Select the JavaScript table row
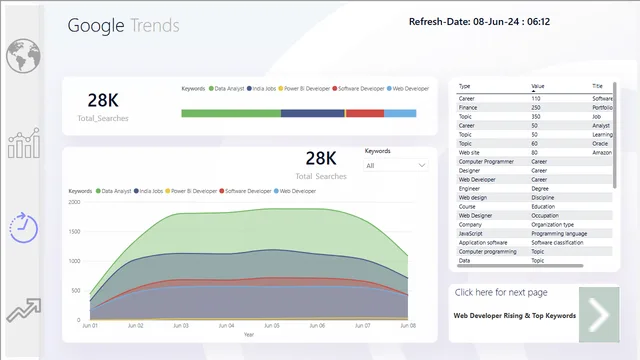640x360 pixels. click(534, 233)
